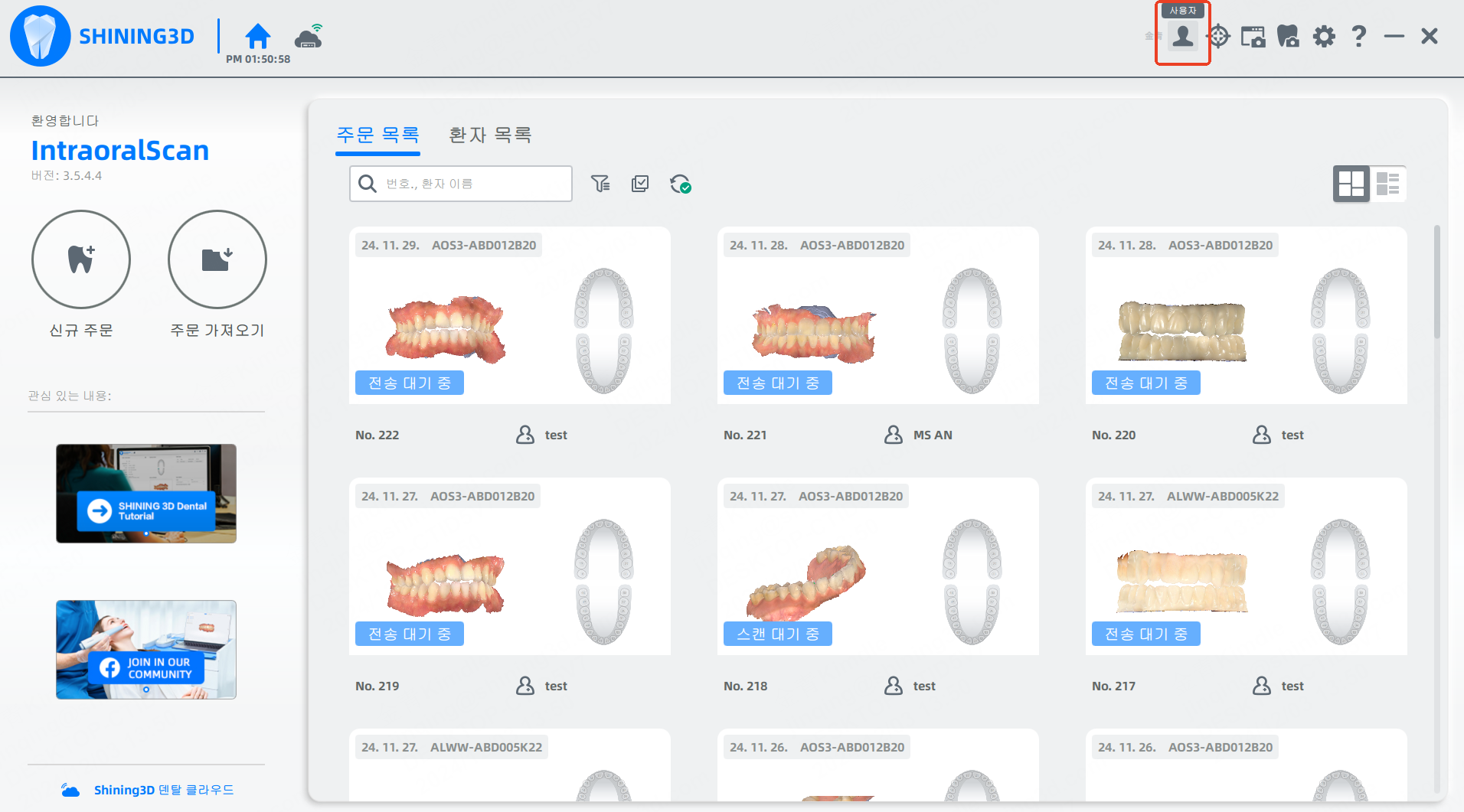Click the SHINING3D logo
Image resolution: width=1464 pixels, height=812 pixels.
[x=103, y=36]
